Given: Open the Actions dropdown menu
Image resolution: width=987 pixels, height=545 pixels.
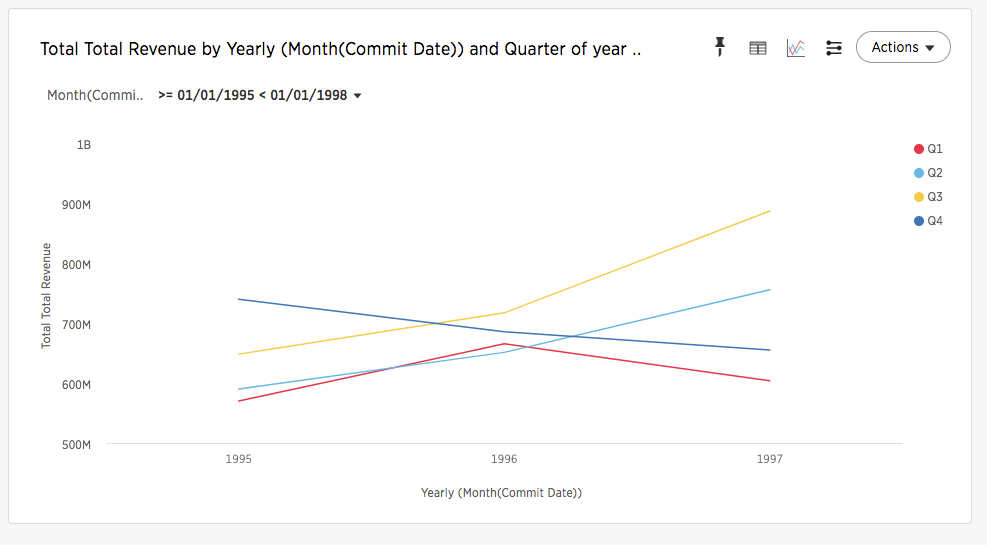Looking at the screenshot, I should tap(903, 47).
